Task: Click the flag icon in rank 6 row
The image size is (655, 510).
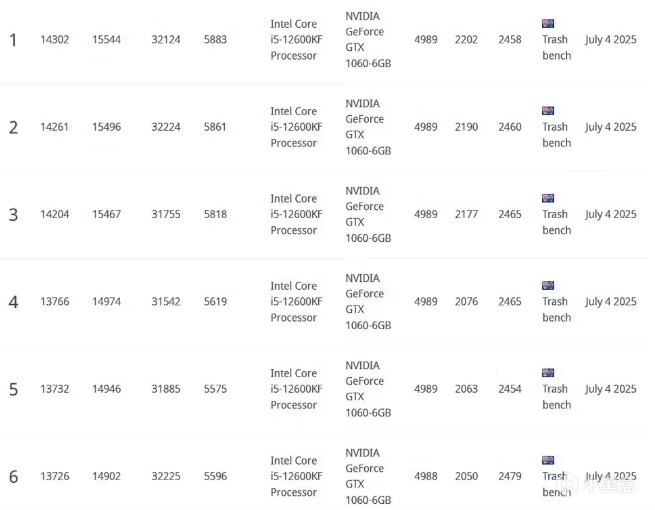Action: tap(548, 460)
